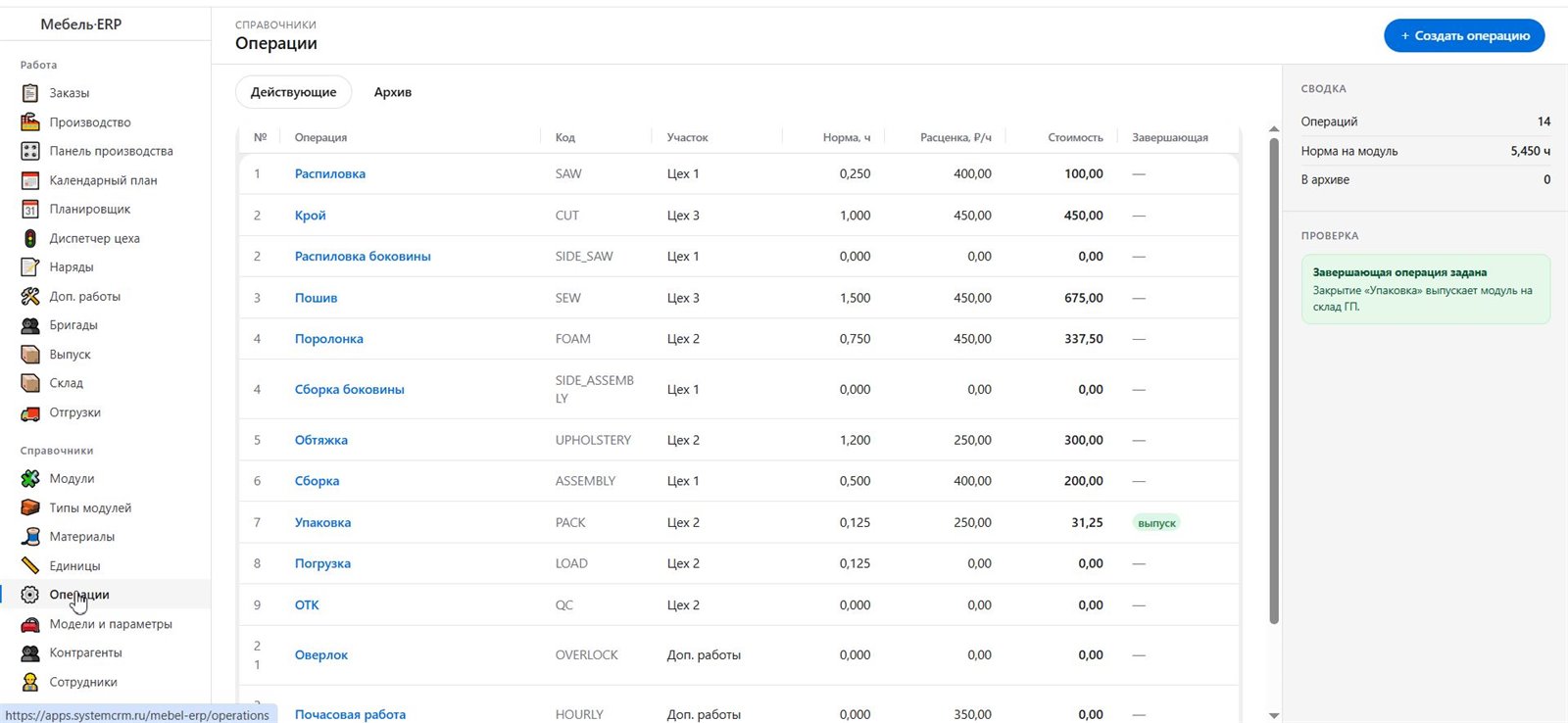Navigate to Склад in the sidebar
1568x723 pixels.
[x=67, y=383]
